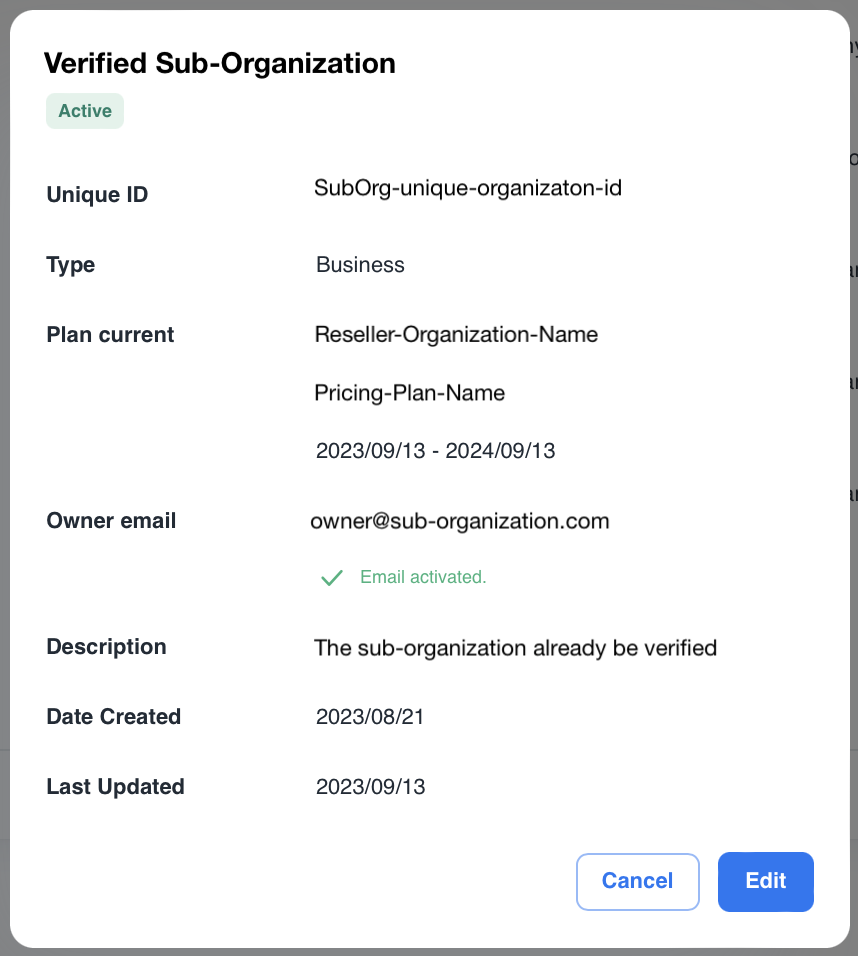Click the green Email activated checkmark icon
Image resolution: width=858 pixels, height=956 pixels.
(331, 578)
